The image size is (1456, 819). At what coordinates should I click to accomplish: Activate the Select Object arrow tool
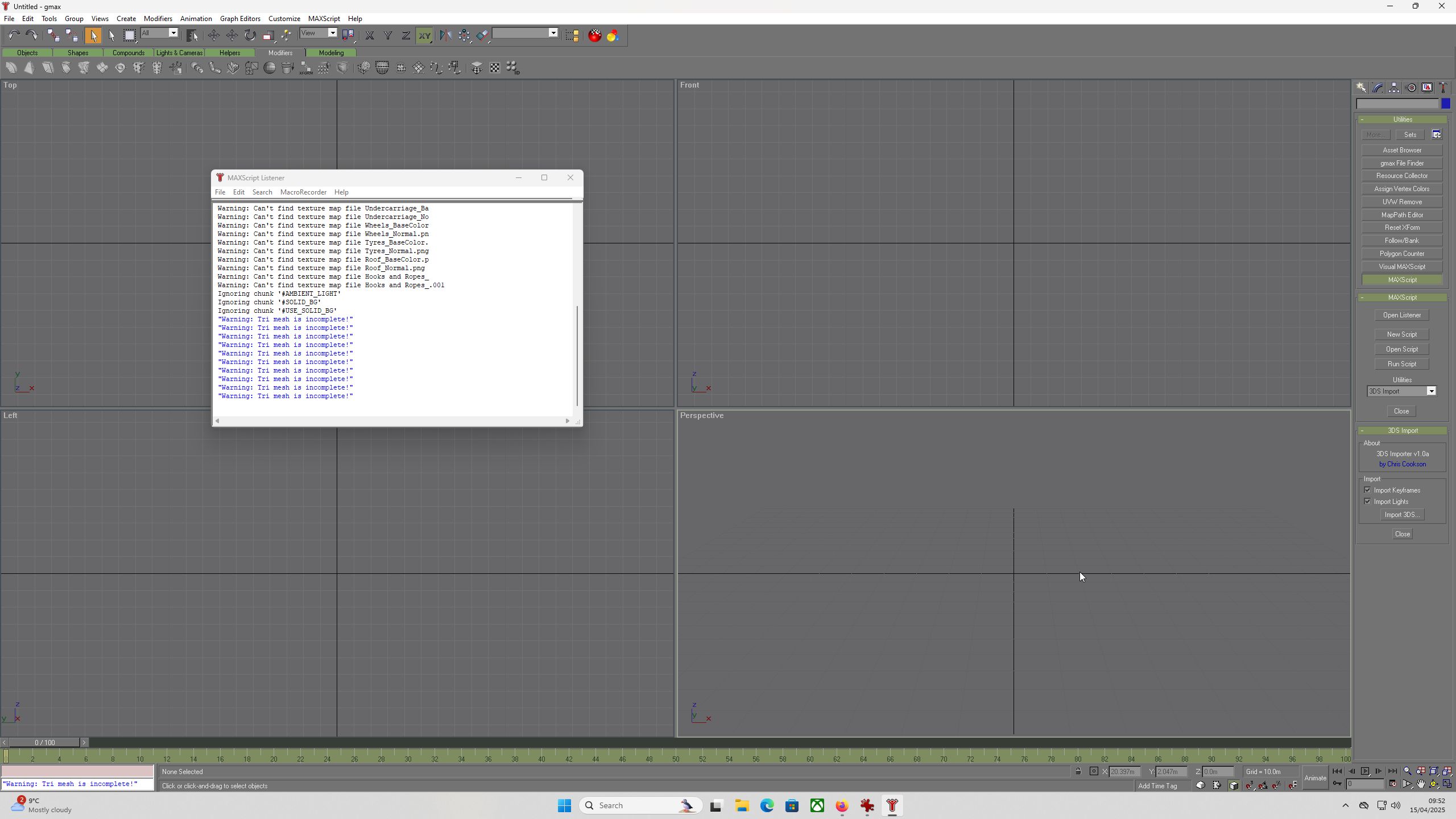coord(93,35)
